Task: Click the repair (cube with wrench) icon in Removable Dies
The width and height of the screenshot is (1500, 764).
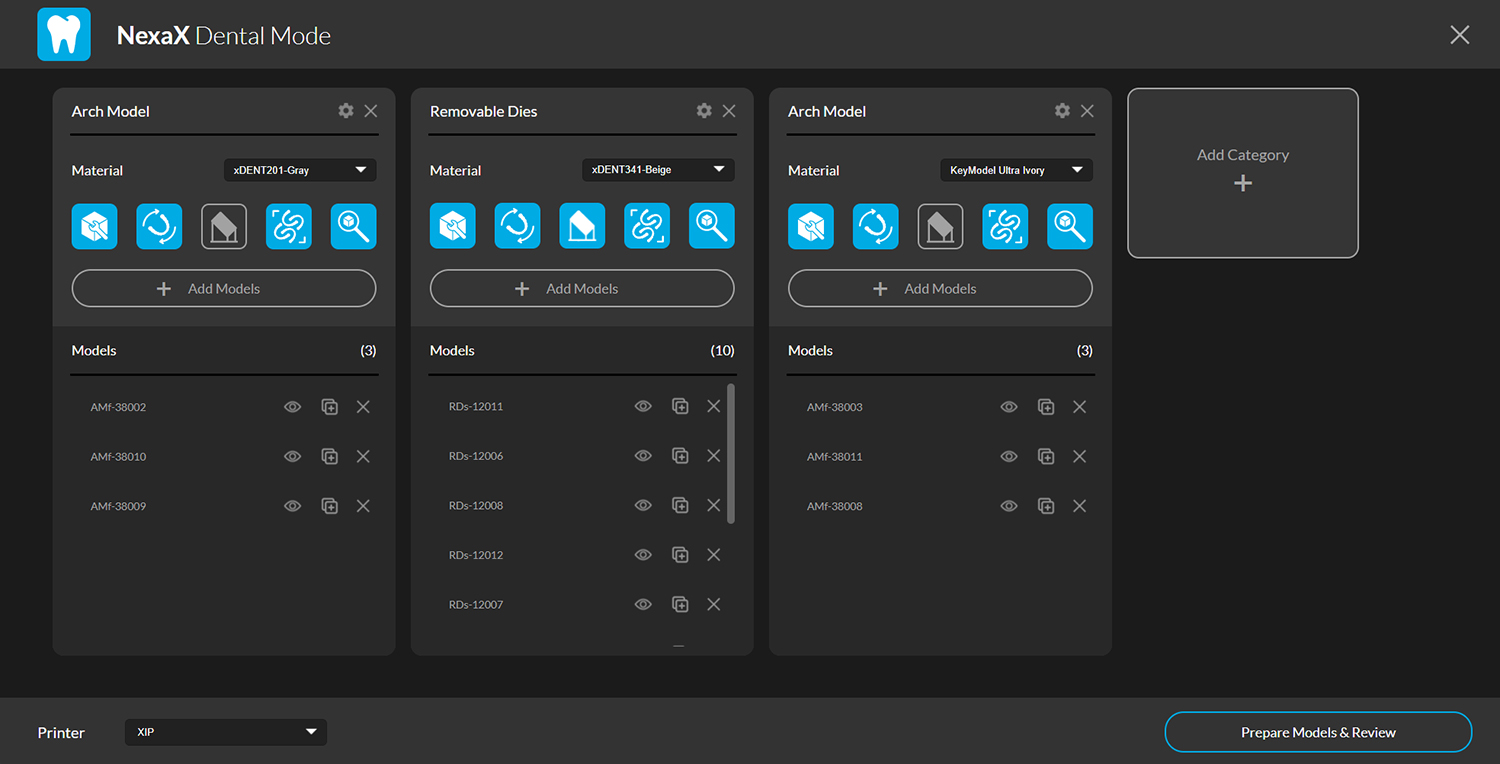Action: point(453,226)
